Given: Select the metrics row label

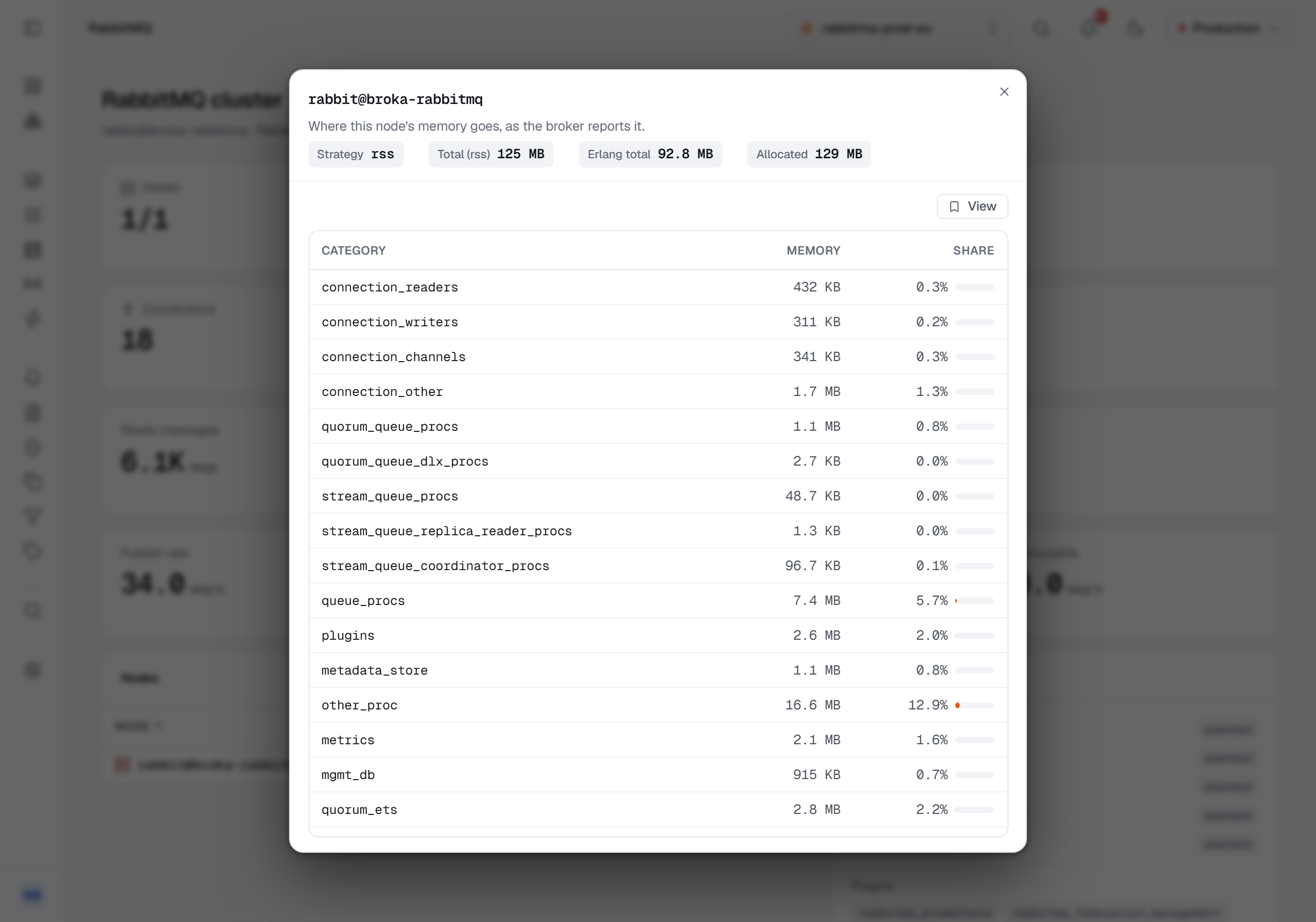Looking at the screenshot, I should [348, 740].
